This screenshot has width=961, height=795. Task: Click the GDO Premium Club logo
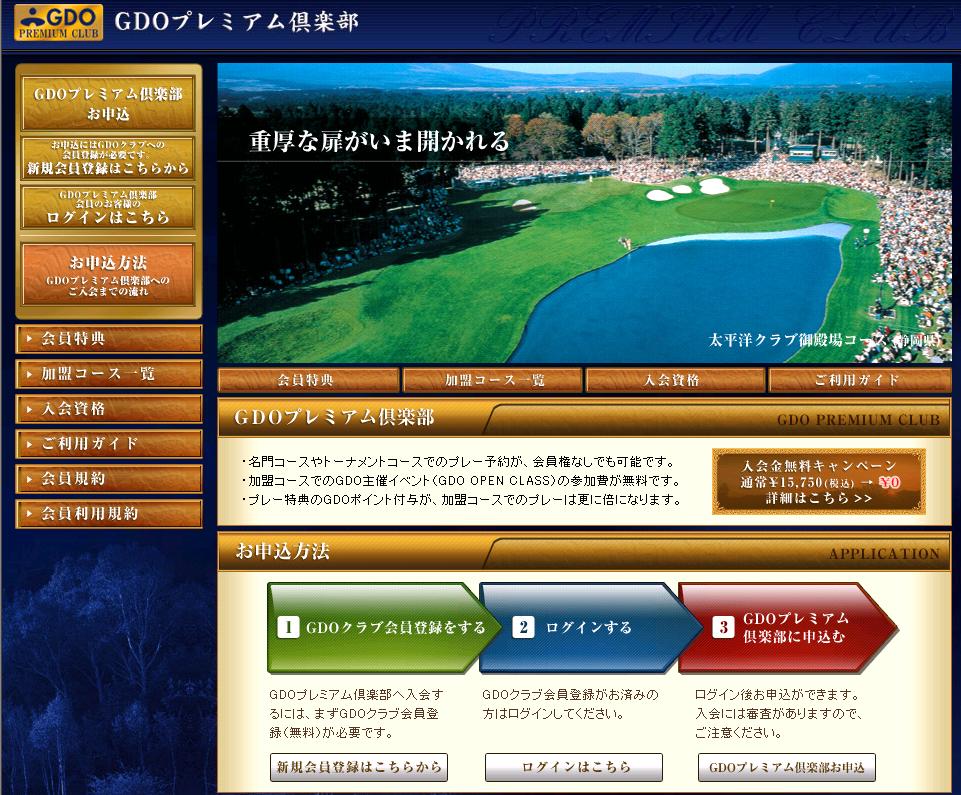point(58,22)
